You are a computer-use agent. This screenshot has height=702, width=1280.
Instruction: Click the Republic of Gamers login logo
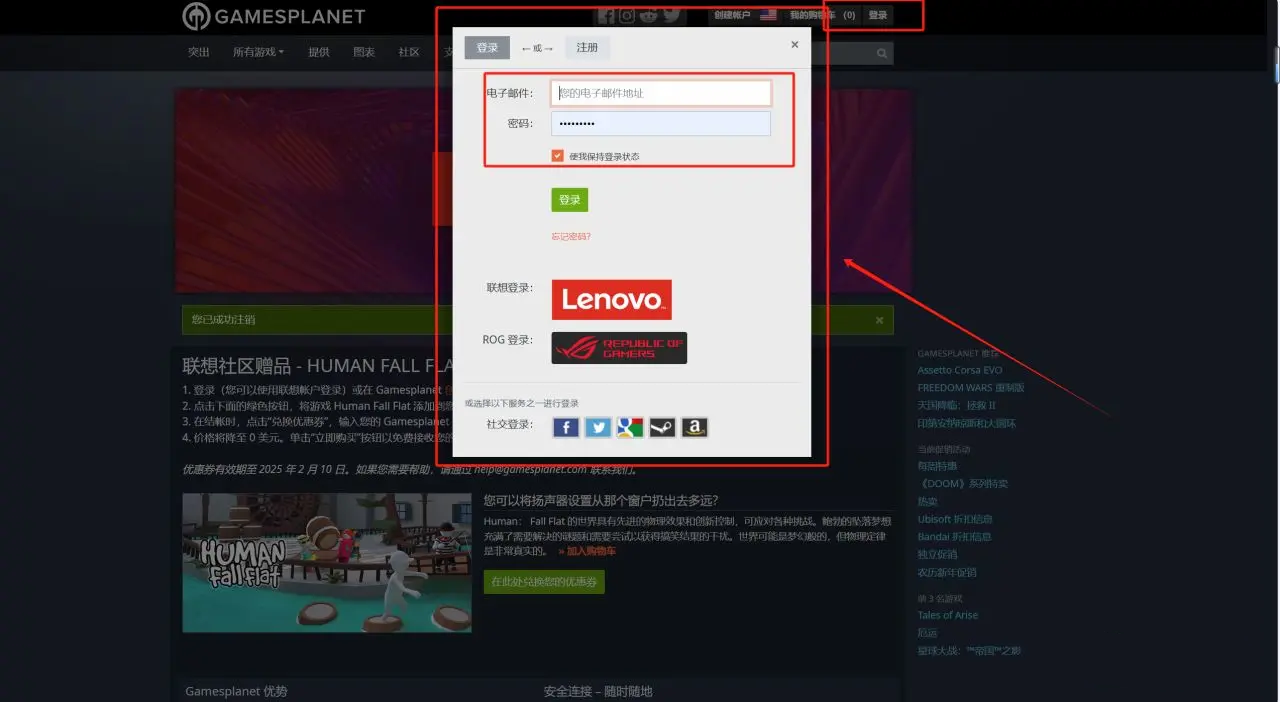(x=619, y=348)
